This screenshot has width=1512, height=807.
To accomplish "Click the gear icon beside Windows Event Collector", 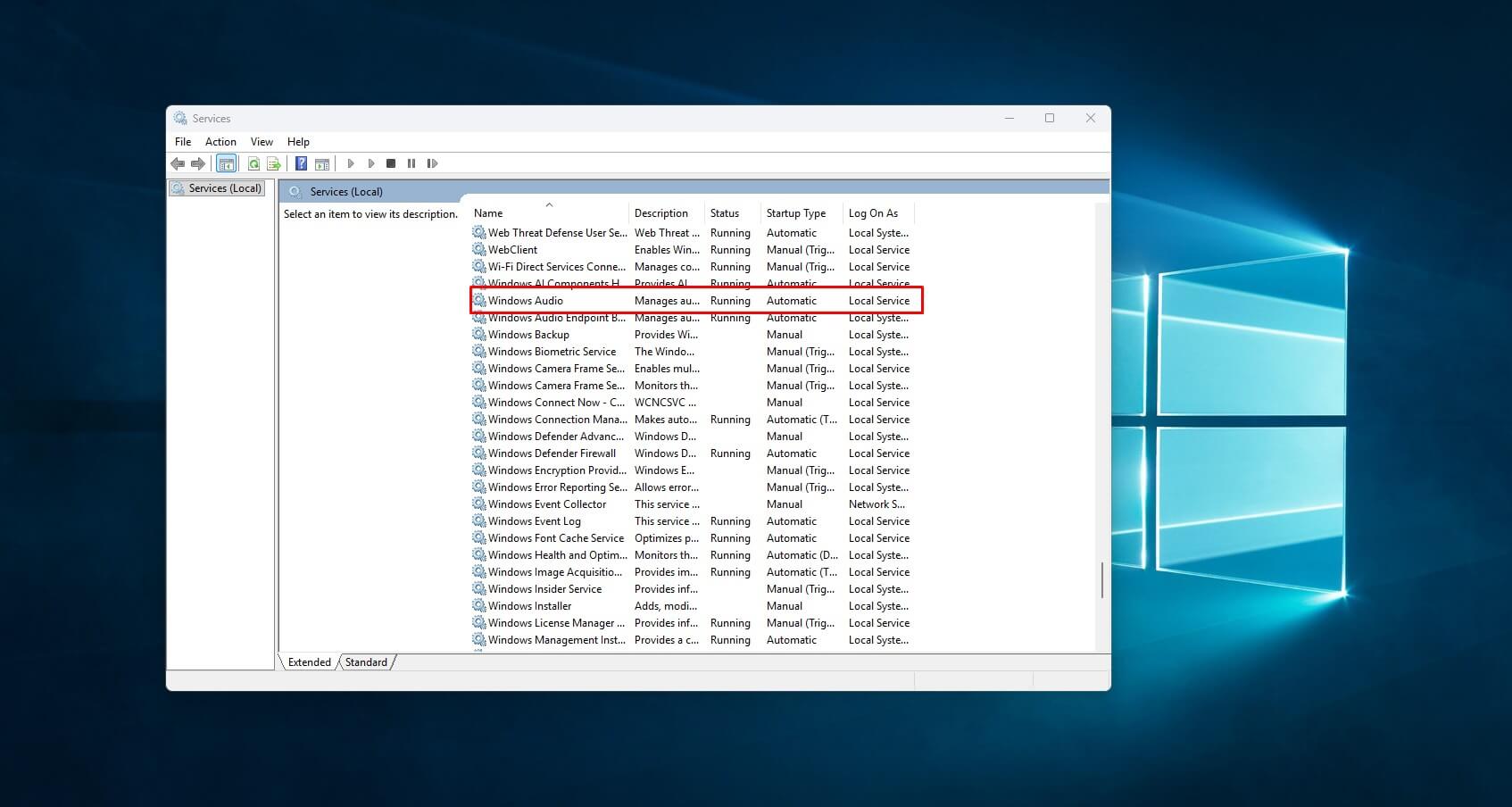I will pos(479,503).
